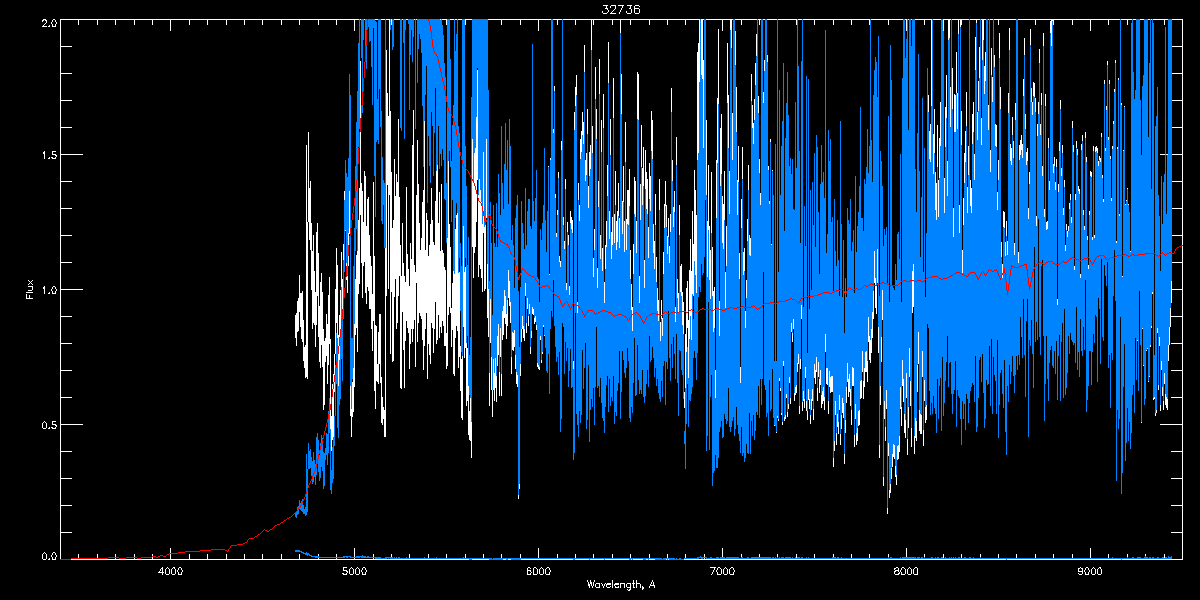
Task: Select the 7000 x-axis tick label
Action: (x=722, y=571)
